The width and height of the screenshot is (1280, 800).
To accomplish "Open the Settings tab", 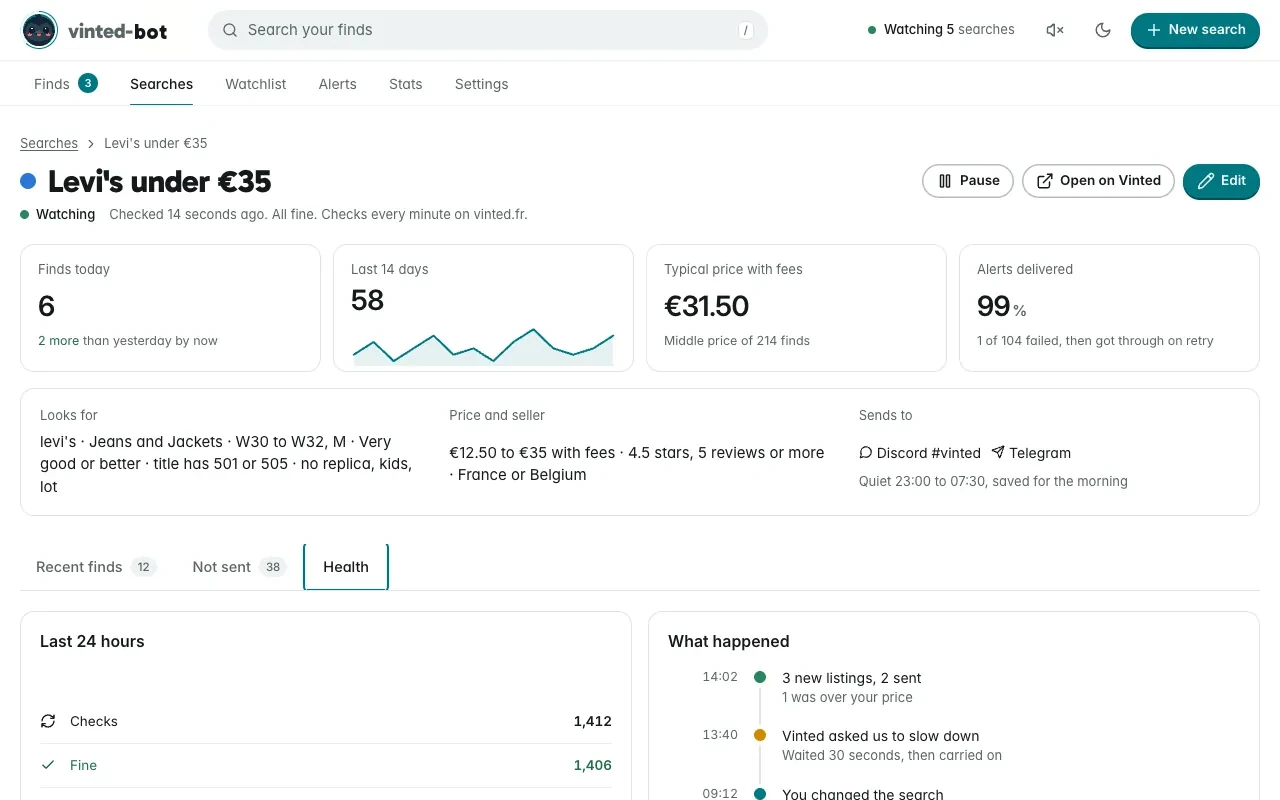I will click(481, 84).
